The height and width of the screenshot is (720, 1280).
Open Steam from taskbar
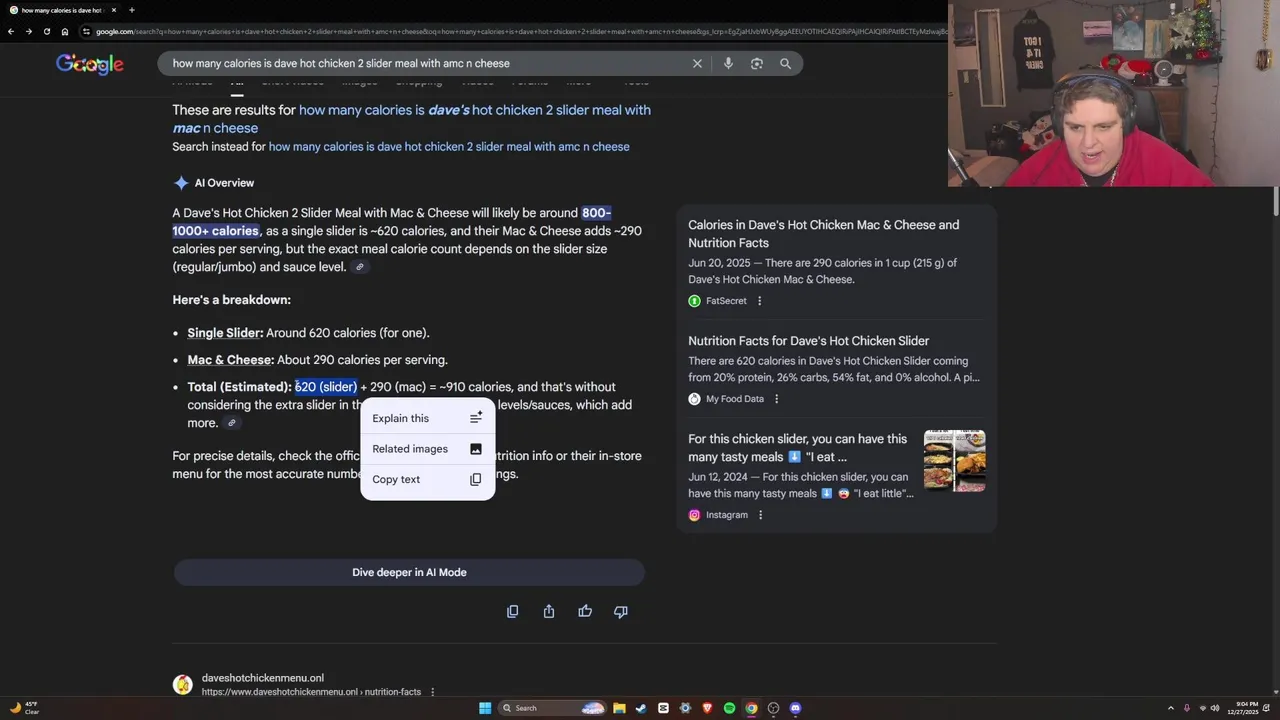[x=641, y=708]
